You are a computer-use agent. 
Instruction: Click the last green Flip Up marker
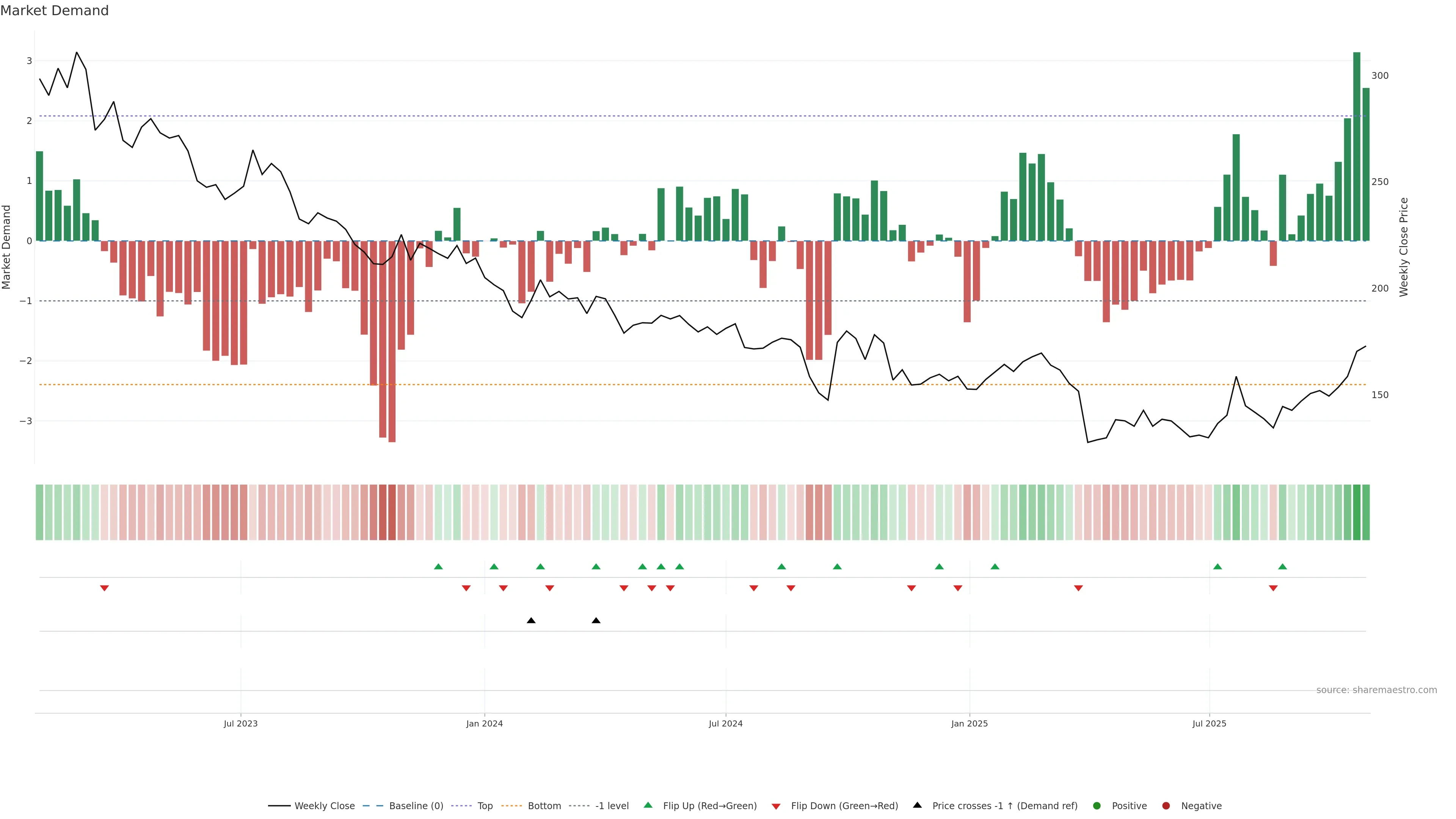pos(1282,566)
